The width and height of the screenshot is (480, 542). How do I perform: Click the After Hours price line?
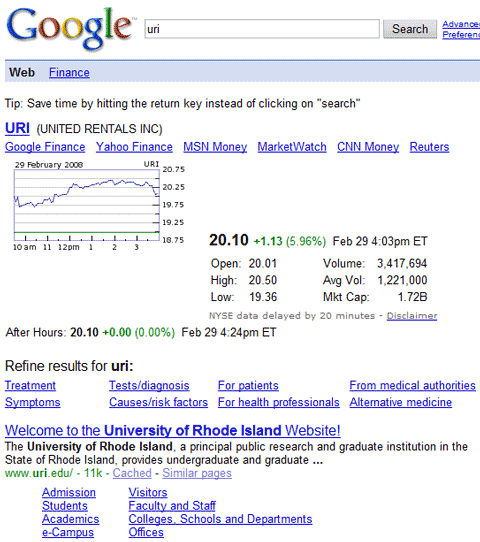(x=141, y=333)
